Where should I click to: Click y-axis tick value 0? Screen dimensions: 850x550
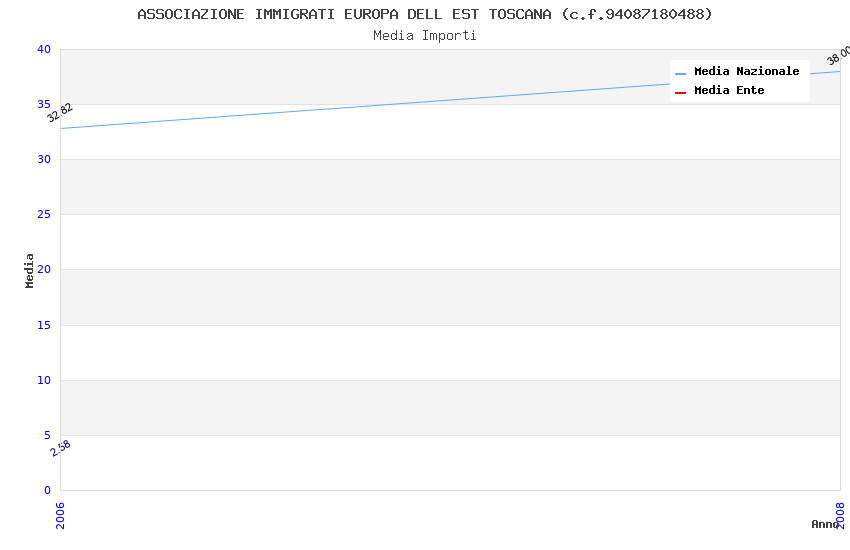[x=48, y=490]
